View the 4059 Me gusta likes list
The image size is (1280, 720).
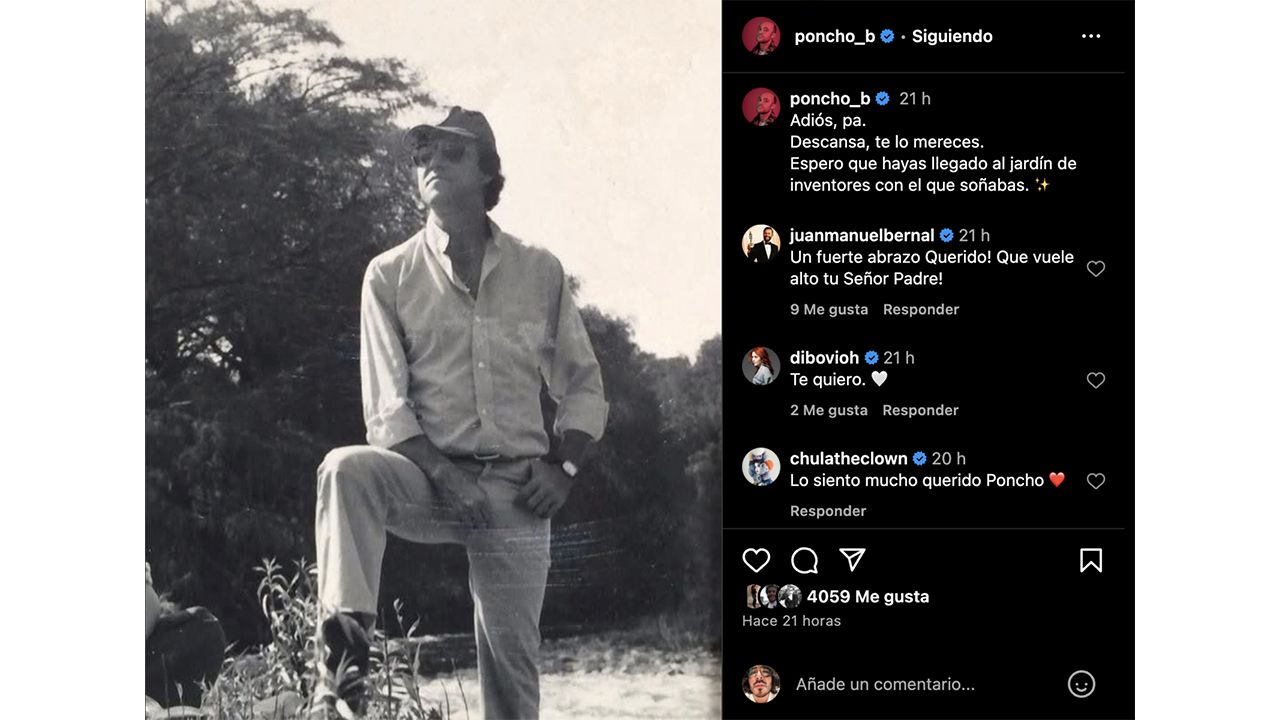[868, 597]
